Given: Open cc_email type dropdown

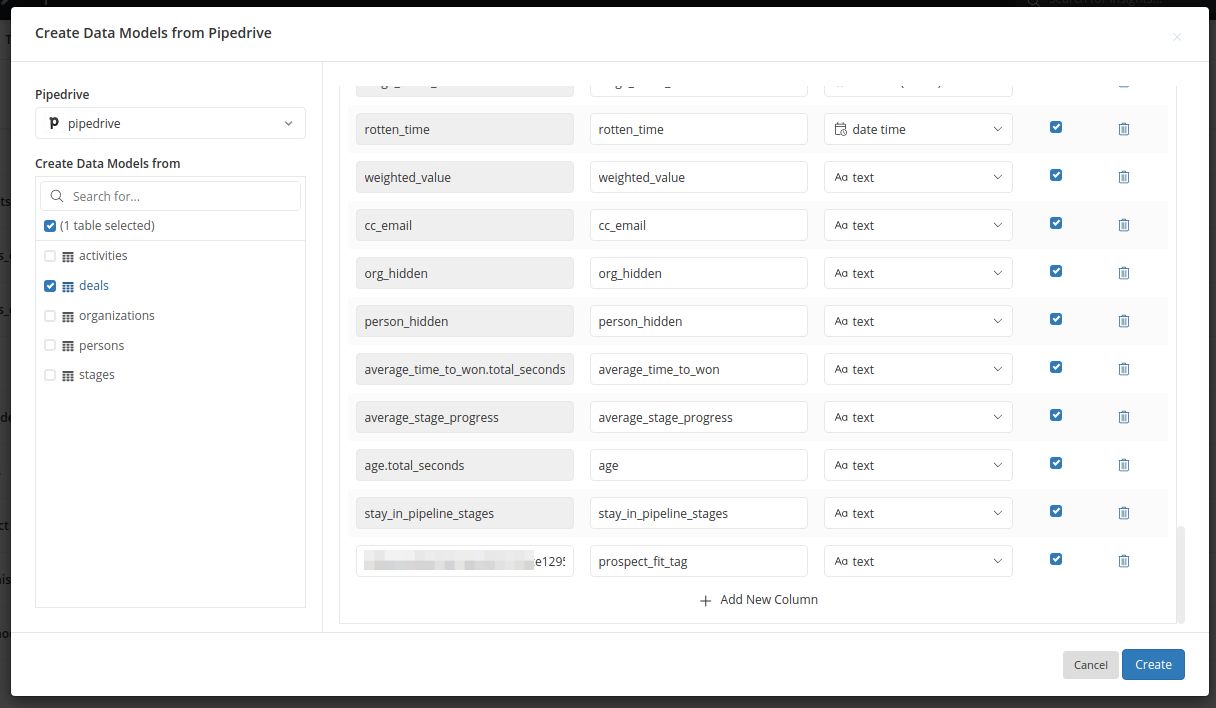Looking at the screenshot, I should 918,225.
